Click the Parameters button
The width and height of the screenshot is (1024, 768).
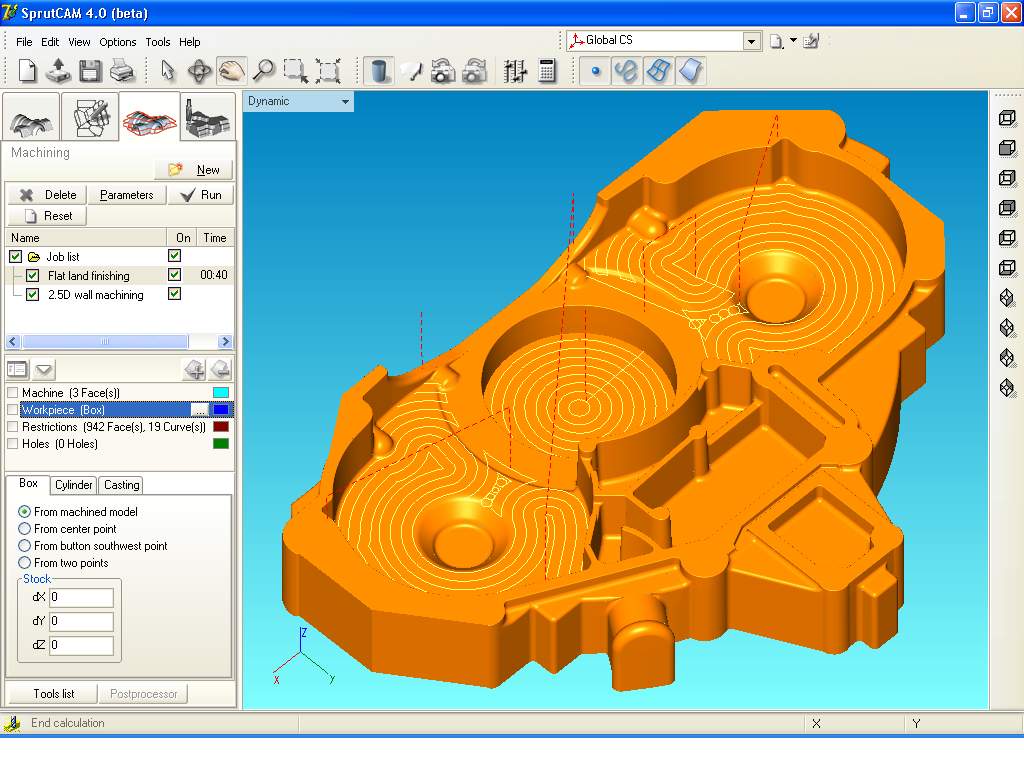click(x=126, y=195)
